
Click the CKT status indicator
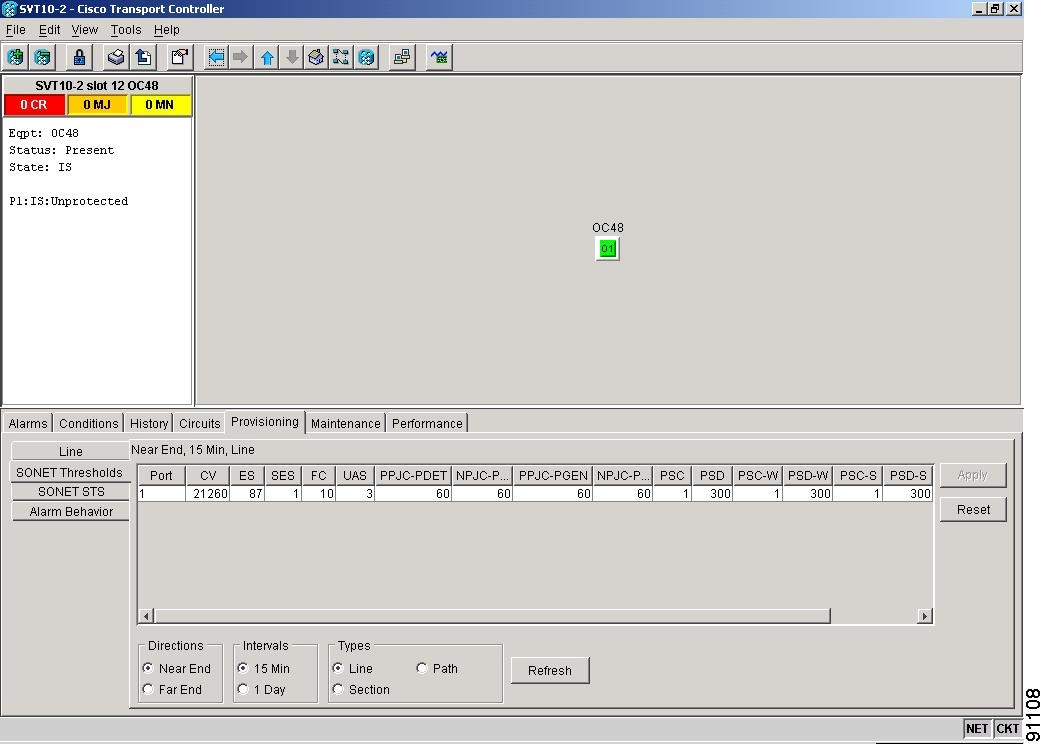pos(1007,728)
